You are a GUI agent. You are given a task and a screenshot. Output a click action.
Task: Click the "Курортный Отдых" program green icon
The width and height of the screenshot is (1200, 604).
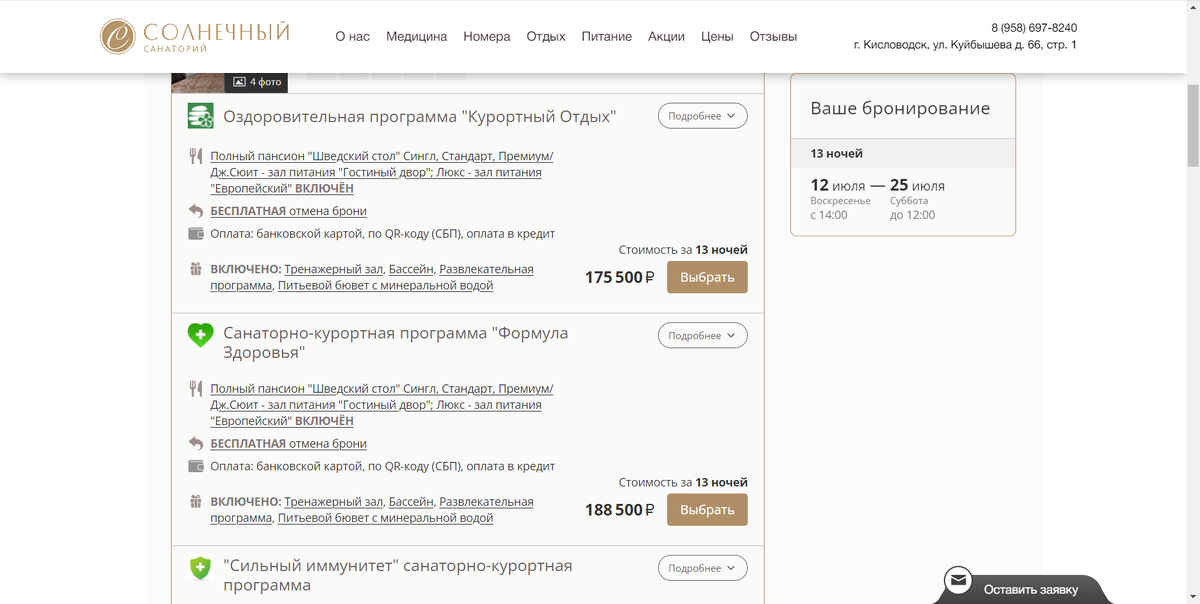[201, 116]
